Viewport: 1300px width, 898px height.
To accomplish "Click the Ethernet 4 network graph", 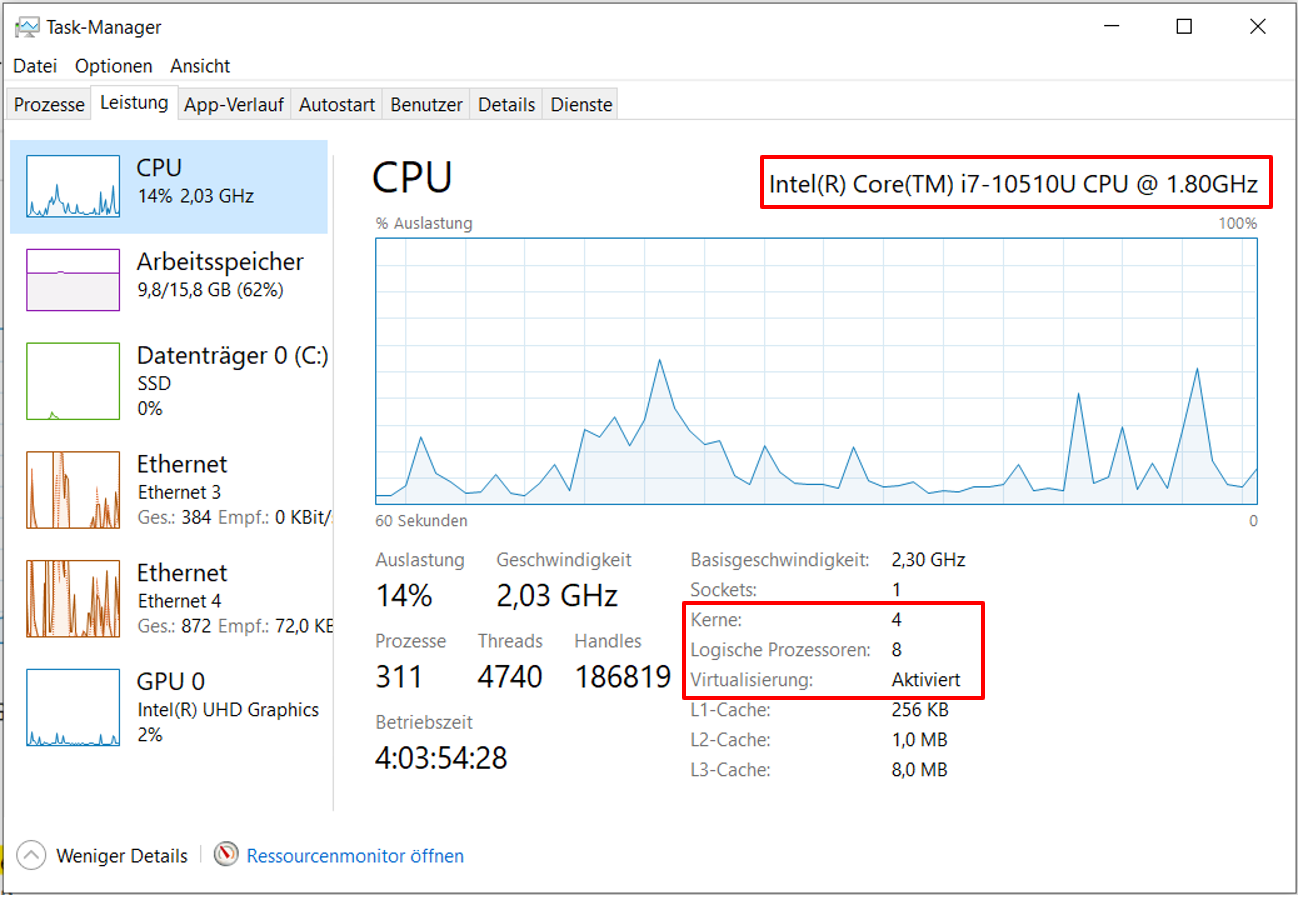I will 73,599.
